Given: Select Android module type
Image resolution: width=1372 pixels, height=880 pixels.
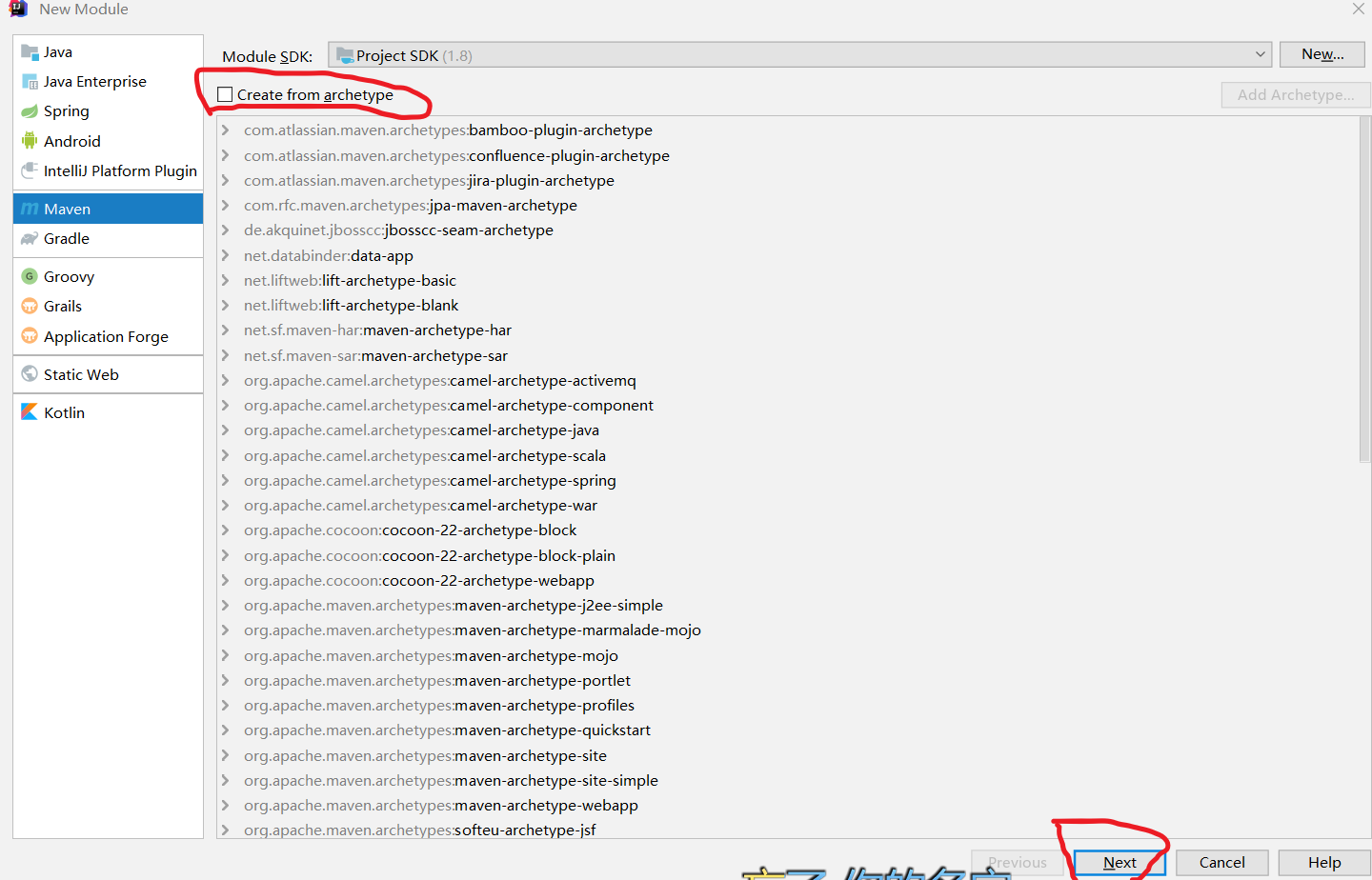Looking at the screenshot, I should [108, 141].
